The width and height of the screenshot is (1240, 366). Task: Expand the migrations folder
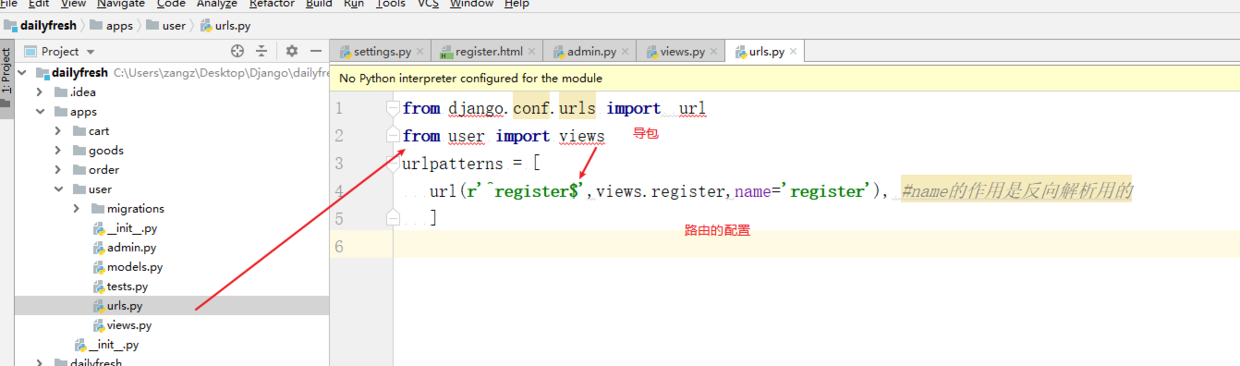78,209
